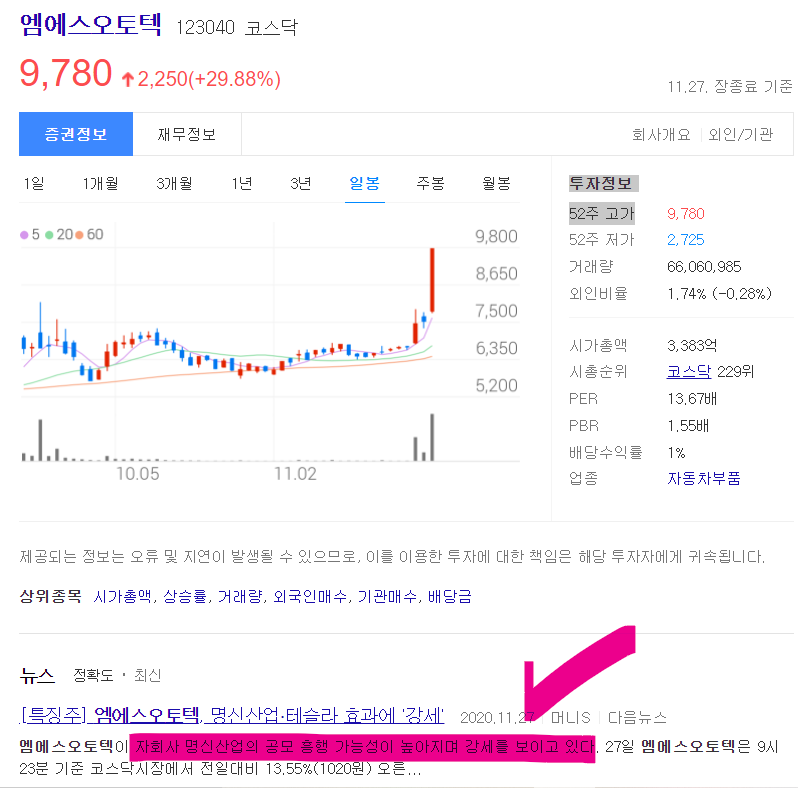Screen dimensions: 798x788
Task: Open the 코스닥 market rank link
Action: click(x=689, y=372)
